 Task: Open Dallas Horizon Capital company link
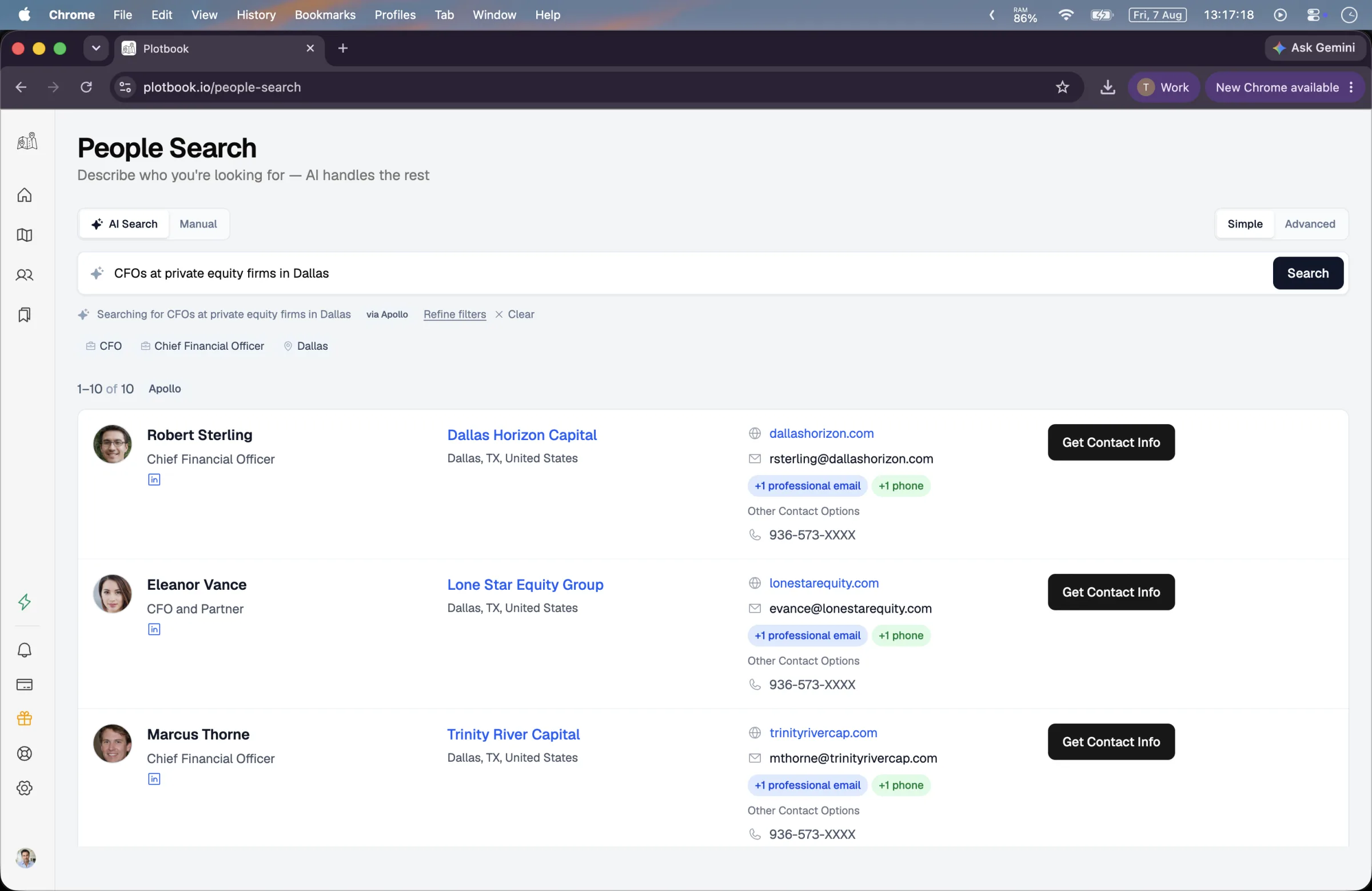522,435
